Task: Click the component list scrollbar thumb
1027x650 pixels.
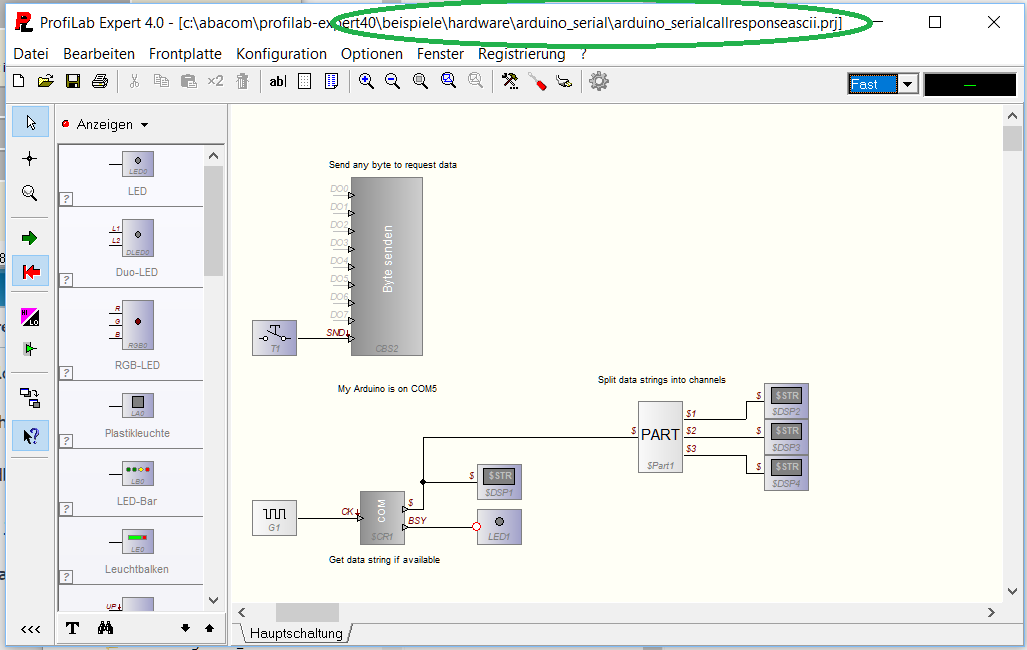Action: click(x=214, y=221)
